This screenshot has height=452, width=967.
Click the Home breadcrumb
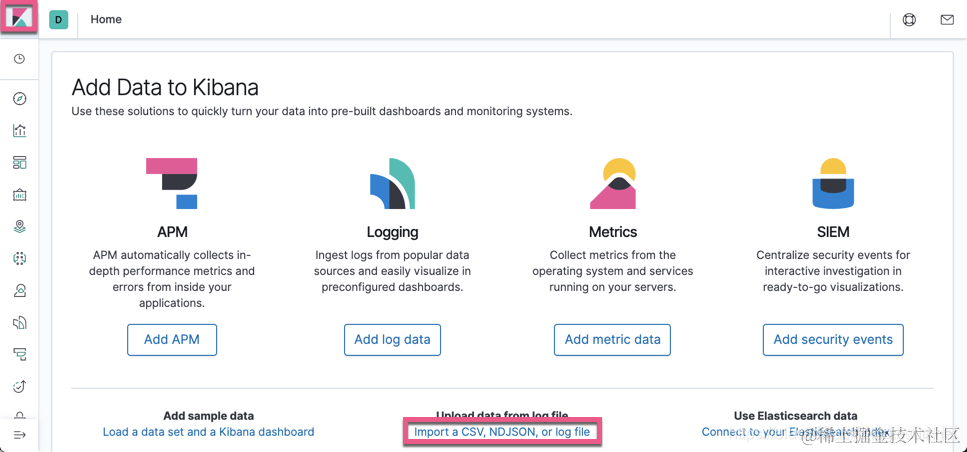point(106,19)
